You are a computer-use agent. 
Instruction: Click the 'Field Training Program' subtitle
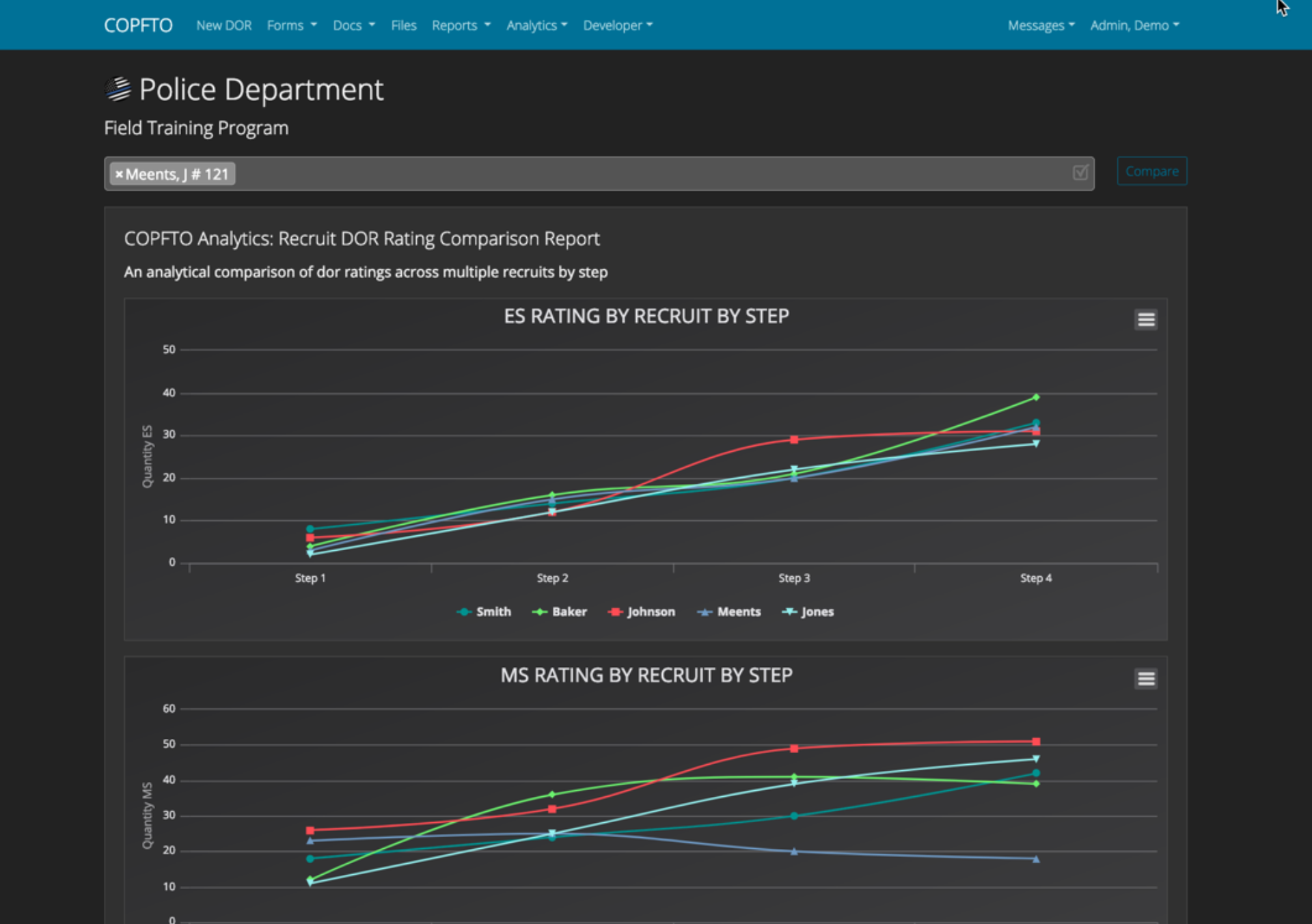click(196, 128)
